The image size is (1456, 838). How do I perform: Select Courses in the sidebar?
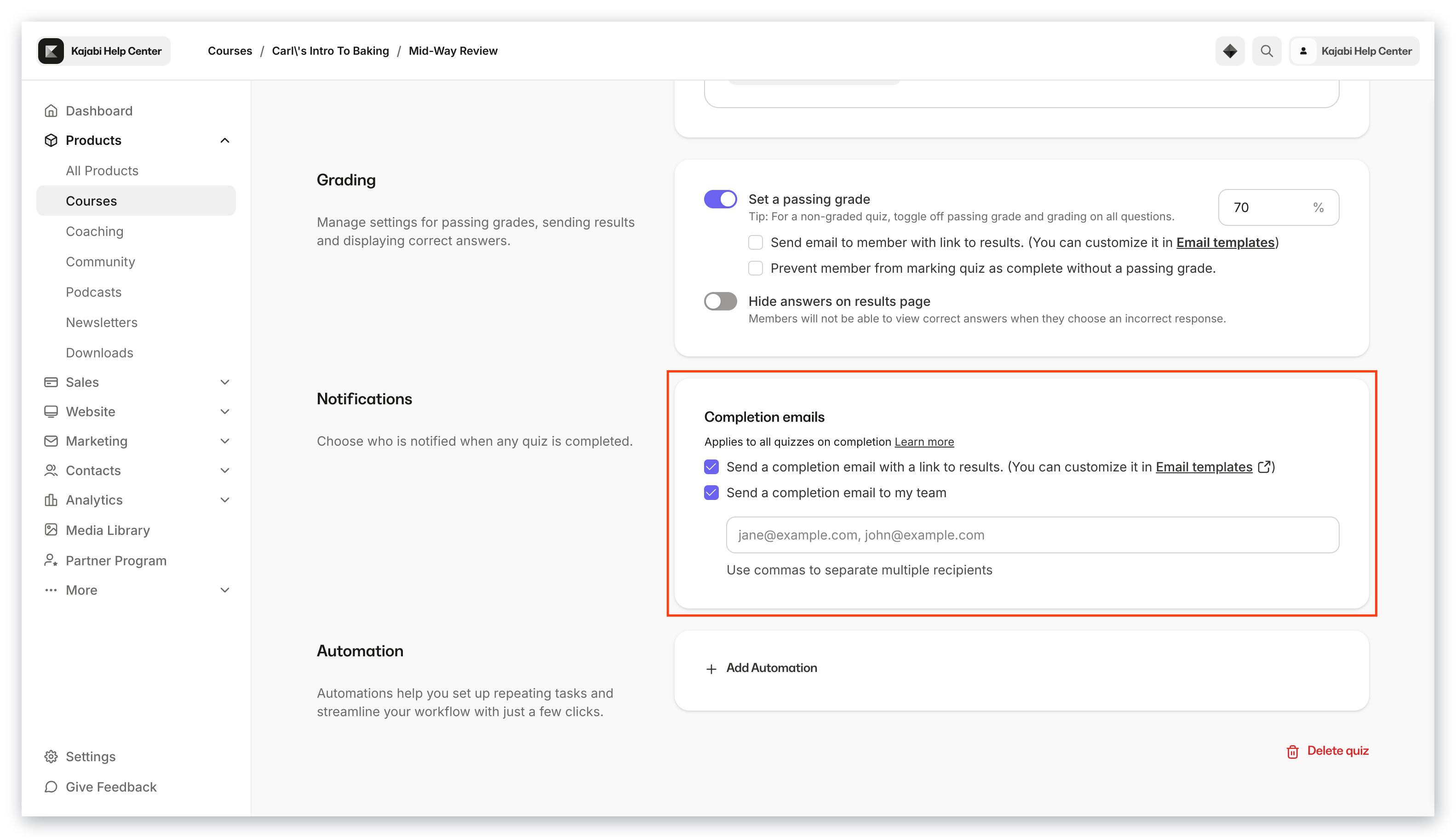tap(136, 200)
